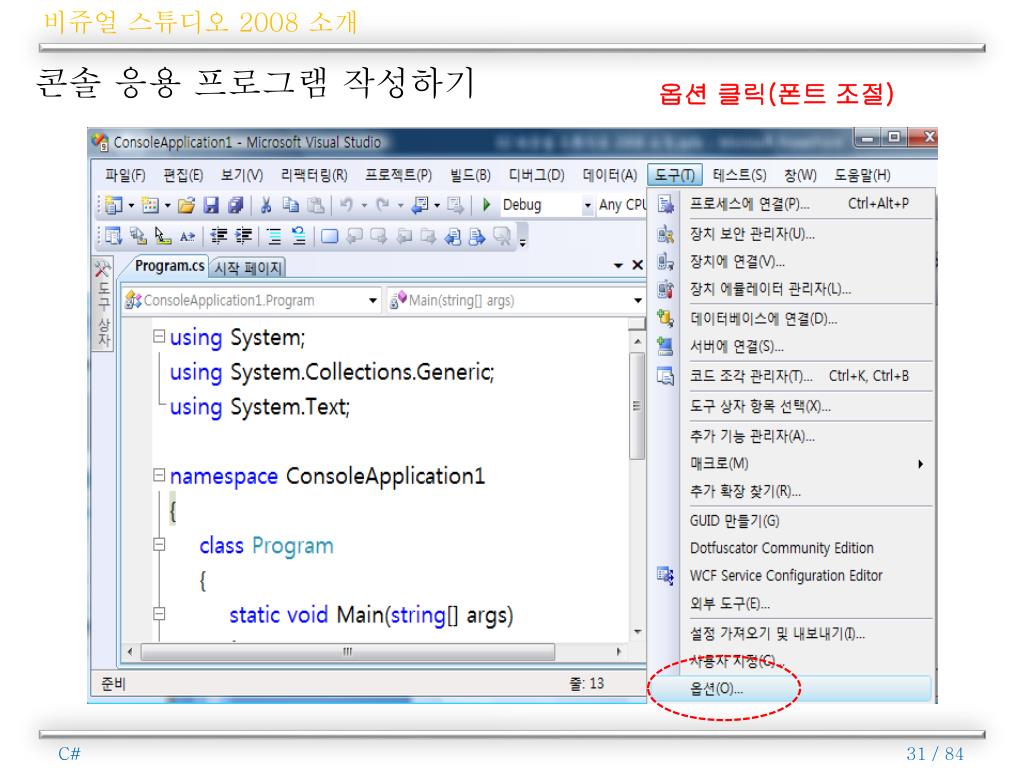
Task: Click the Attach to Process menu icon
Action: click(x=665, y=204)
